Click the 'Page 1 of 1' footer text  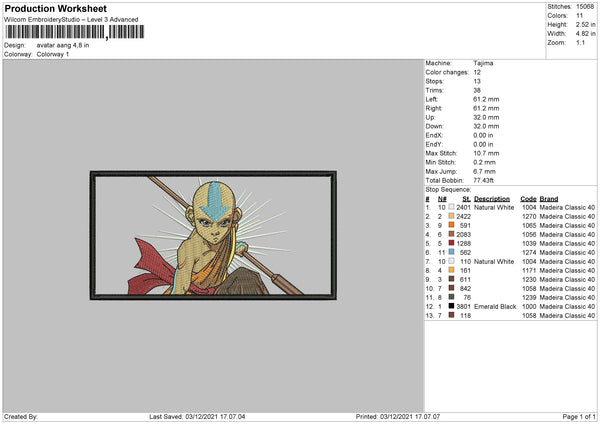pos(579,416)
